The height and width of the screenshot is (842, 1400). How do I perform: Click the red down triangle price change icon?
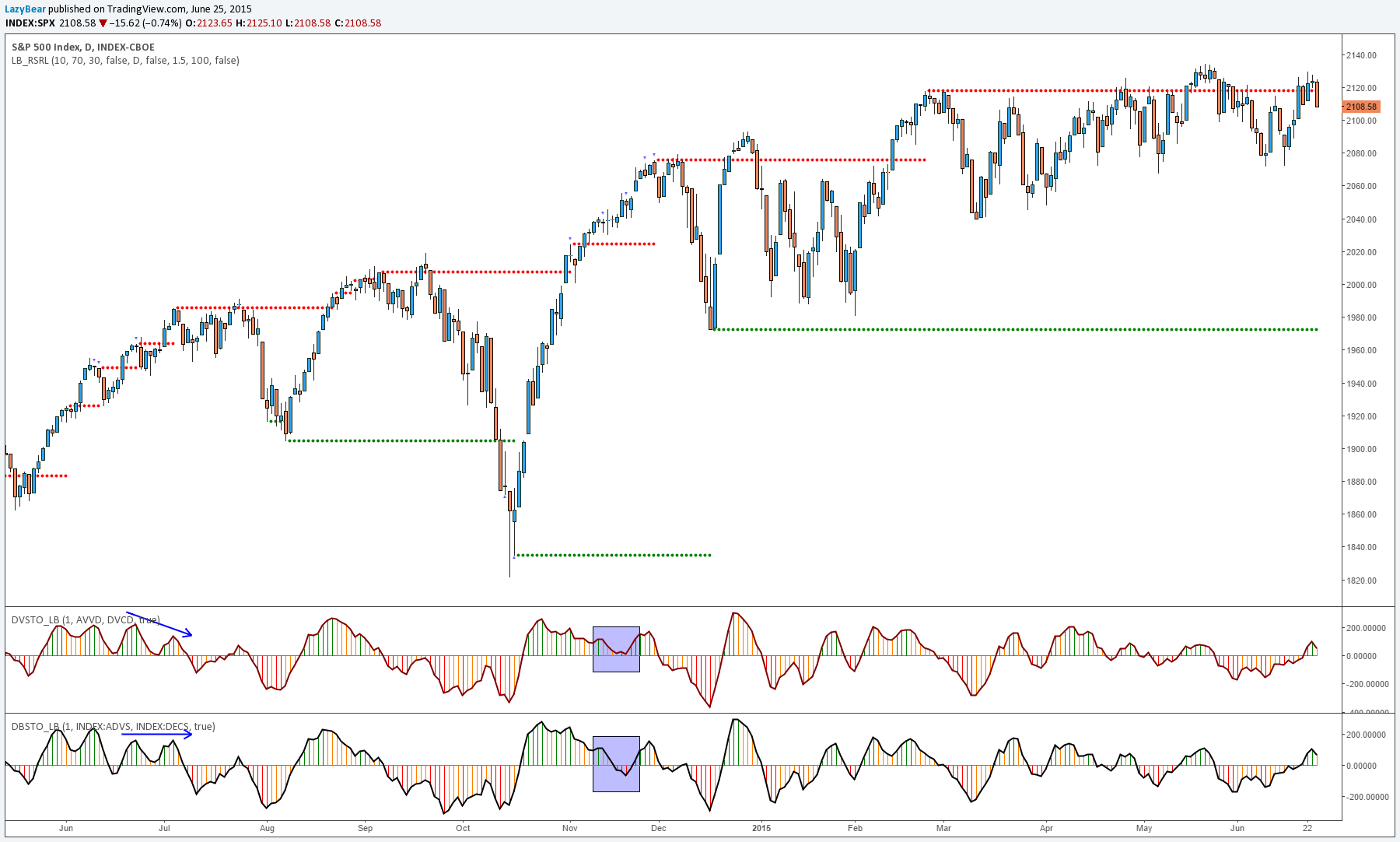point(103,23)
